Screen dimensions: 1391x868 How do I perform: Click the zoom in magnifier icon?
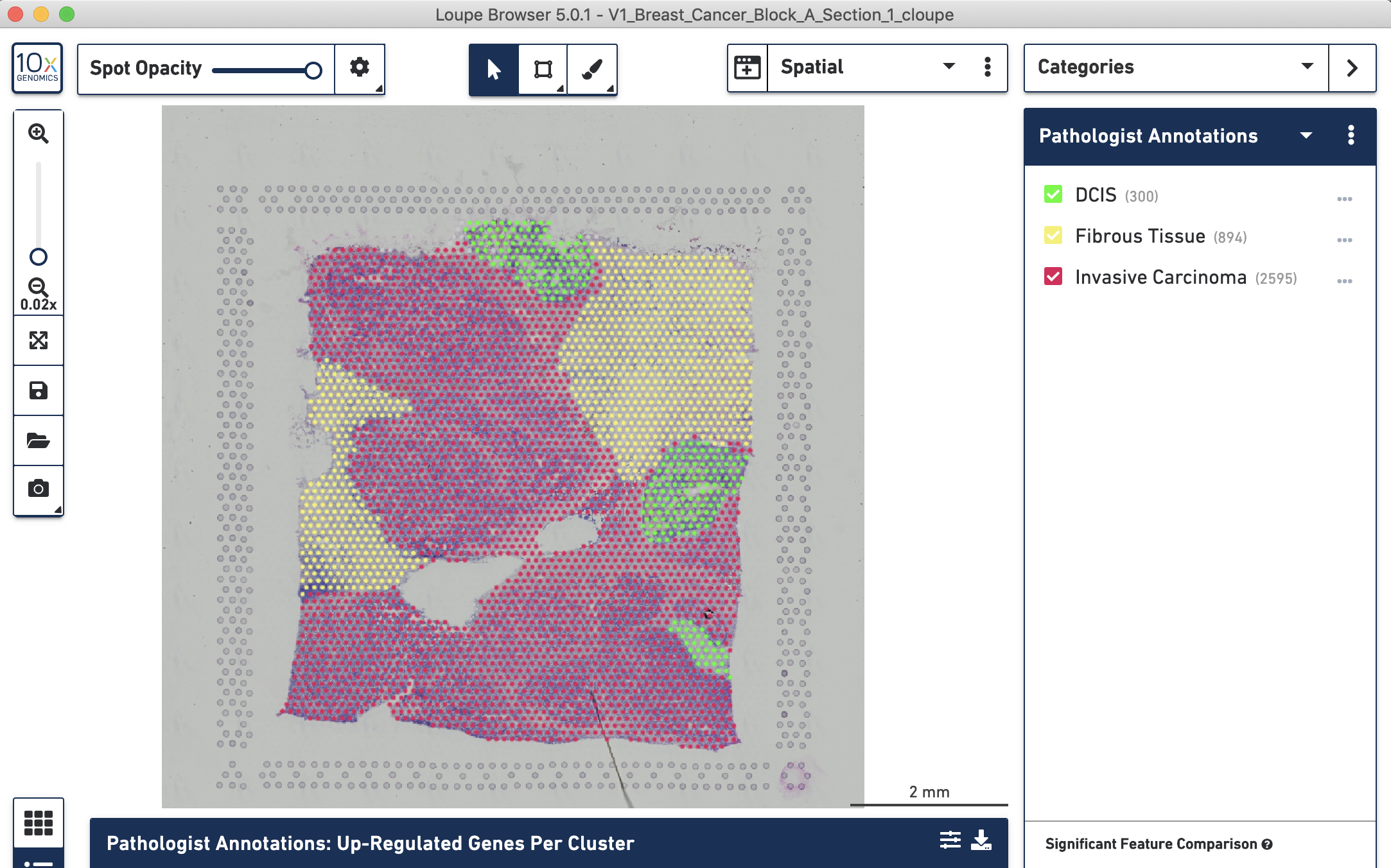pos(39,134)
